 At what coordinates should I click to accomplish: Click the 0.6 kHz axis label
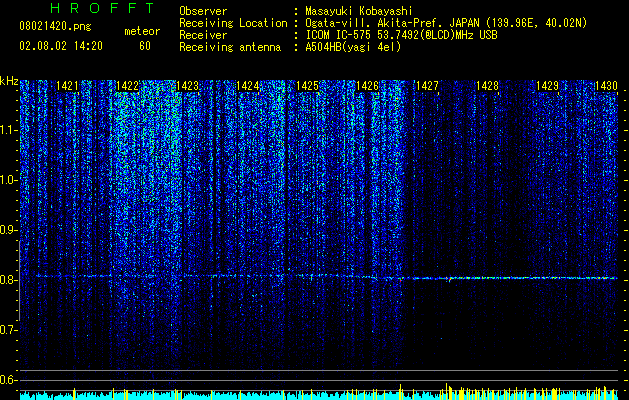[9, 380]
